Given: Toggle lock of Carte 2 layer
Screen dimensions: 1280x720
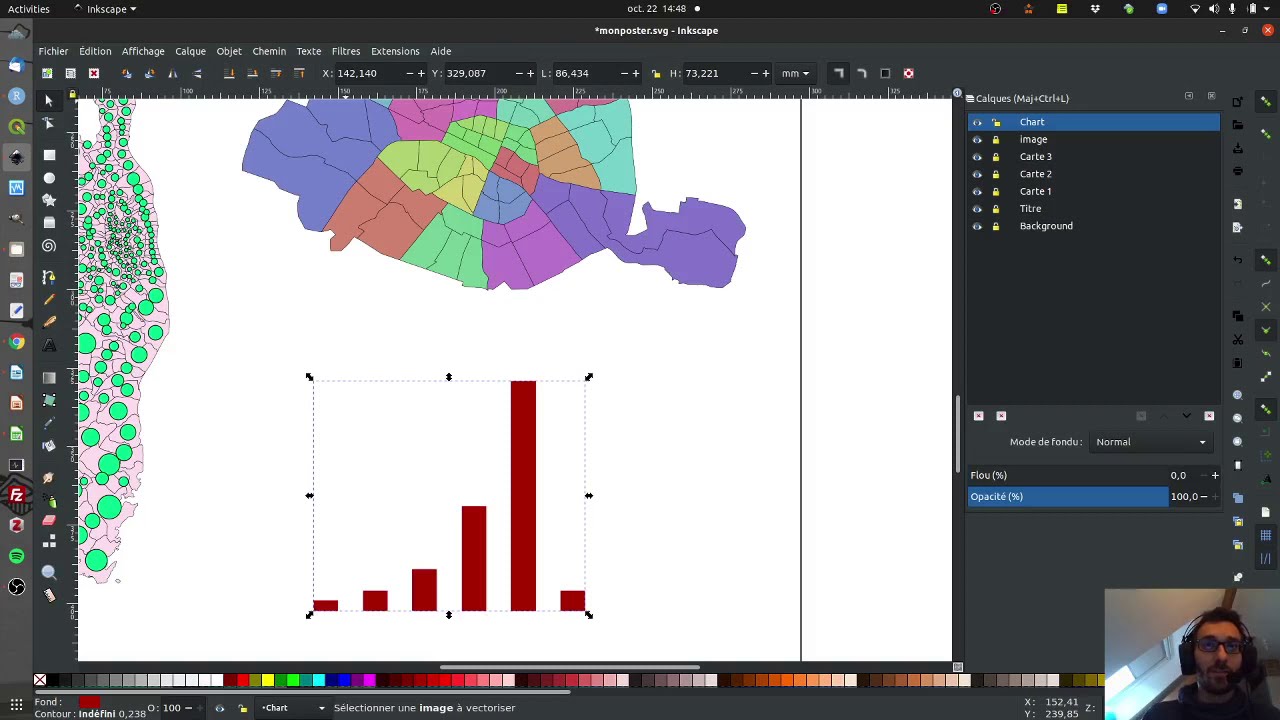Looking at the screenshot, I should pyautogui.click(x=996, y=174).
